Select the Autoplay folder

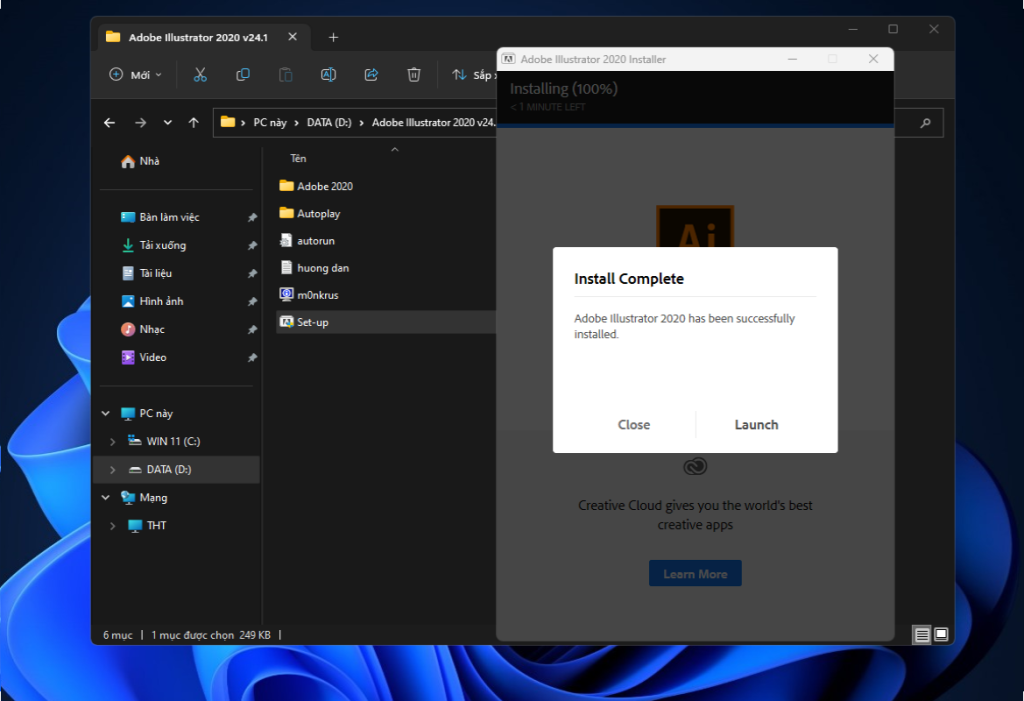310,214
